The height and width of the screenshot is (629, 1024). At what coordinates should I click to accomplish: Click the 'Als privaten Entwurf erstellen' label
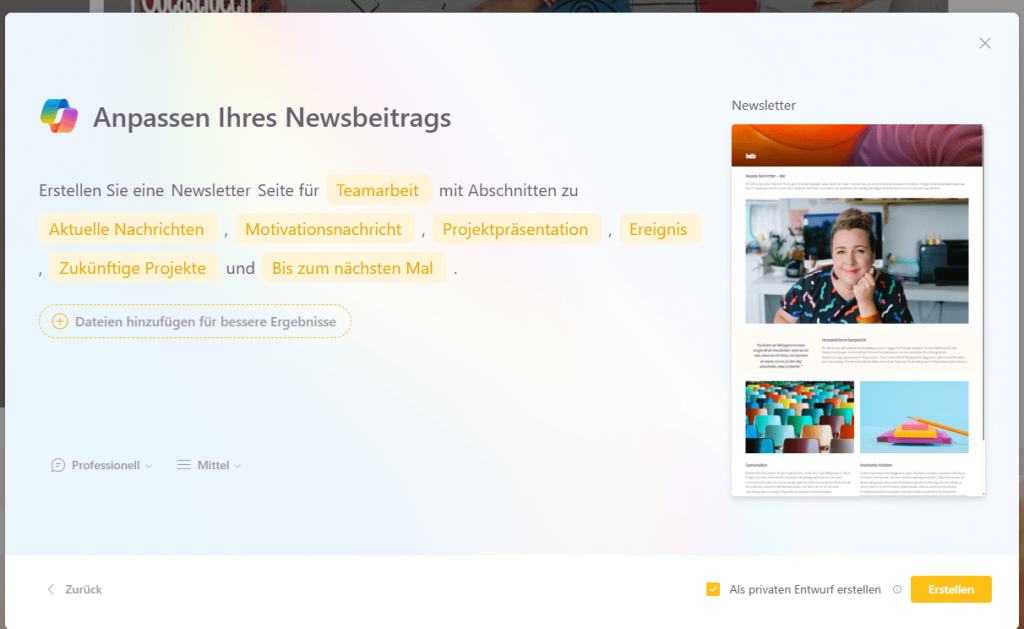click(805, 589)
